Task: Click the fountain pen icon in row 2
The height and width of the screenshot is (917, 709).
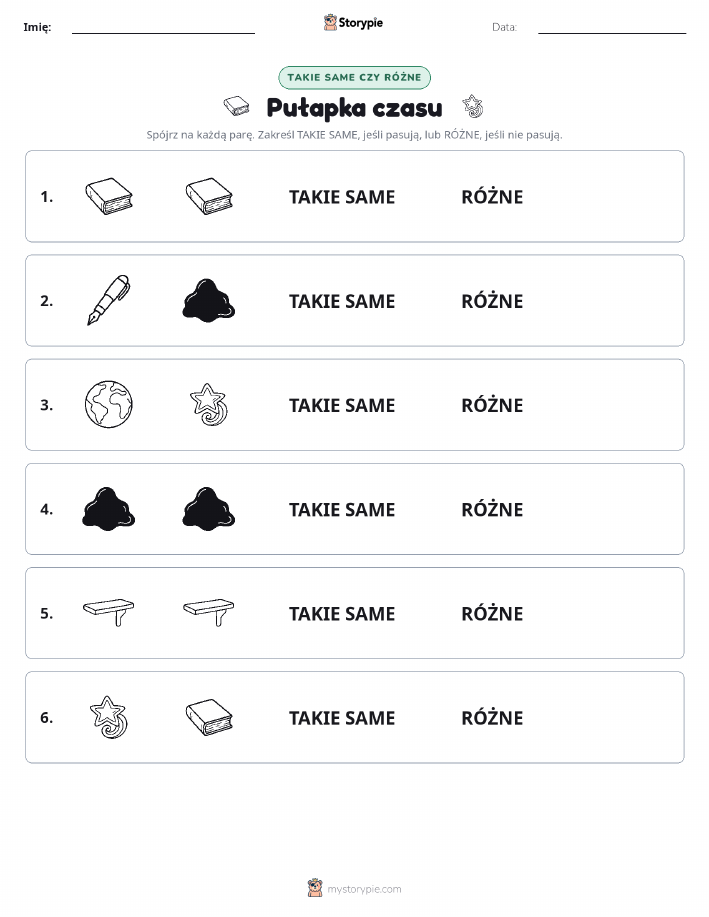Action: click(x=109, y=300)
